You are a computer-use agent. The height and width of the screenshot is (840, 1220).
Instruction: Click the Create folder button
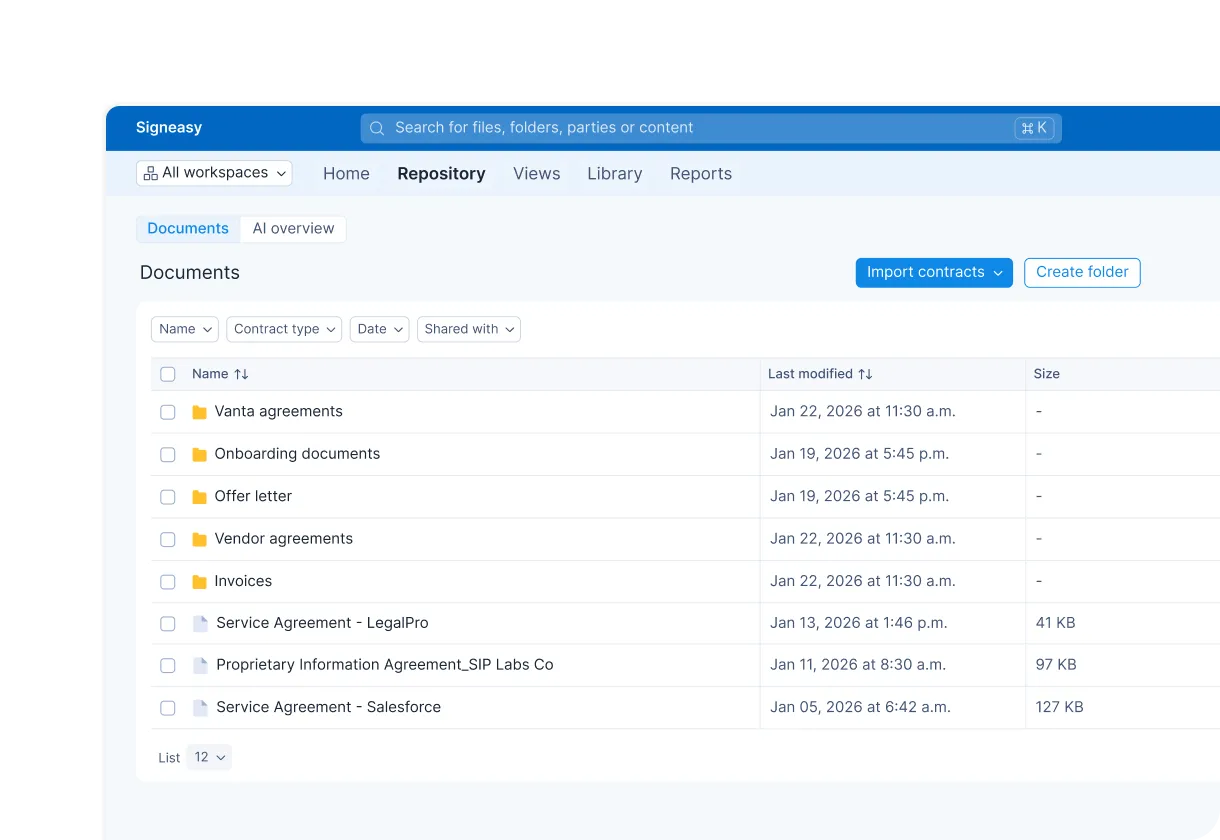[1082, 272]
